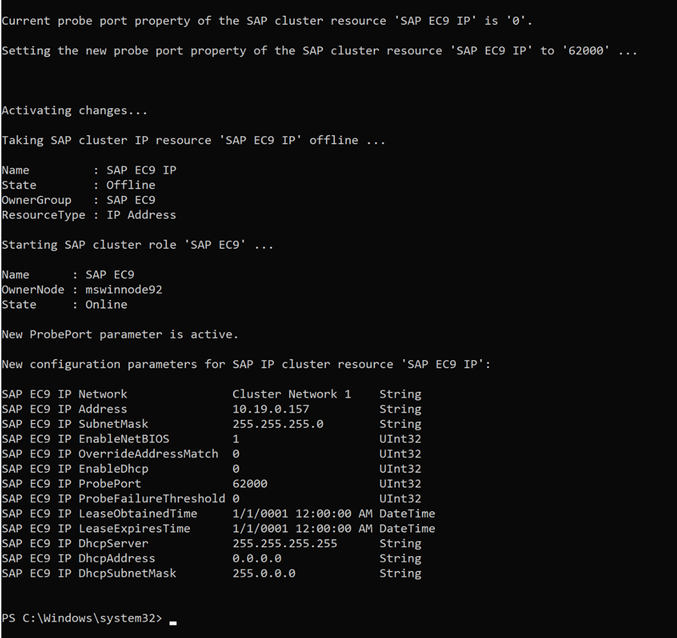Click the 'Cluster Network 1' value
This screenshot has height=638, width=677.
[291, 394]
